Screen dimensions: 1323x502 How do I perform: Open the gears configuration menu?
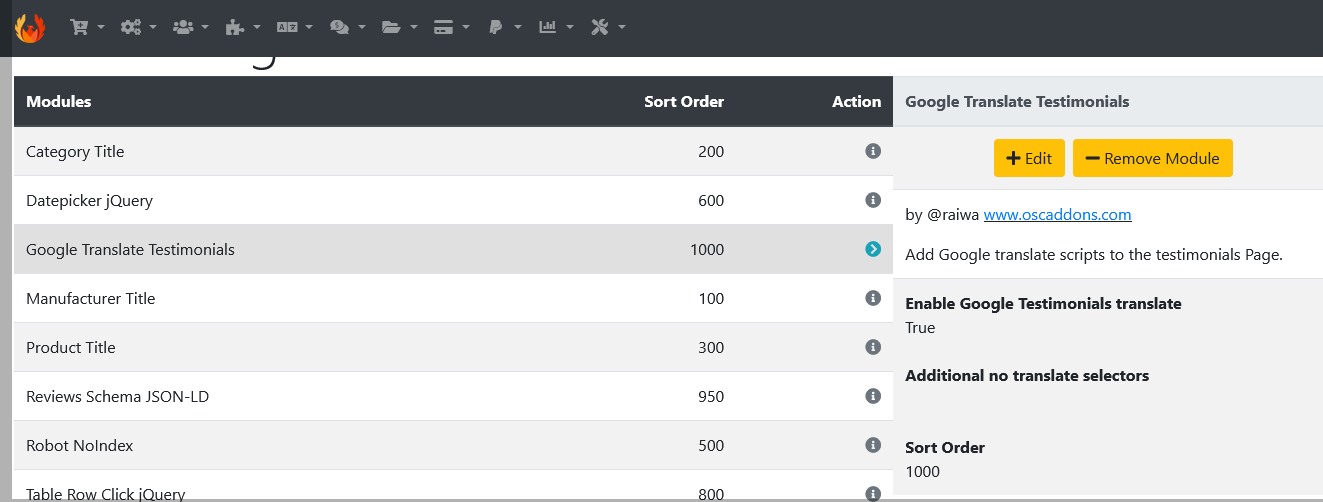[138, 27]
